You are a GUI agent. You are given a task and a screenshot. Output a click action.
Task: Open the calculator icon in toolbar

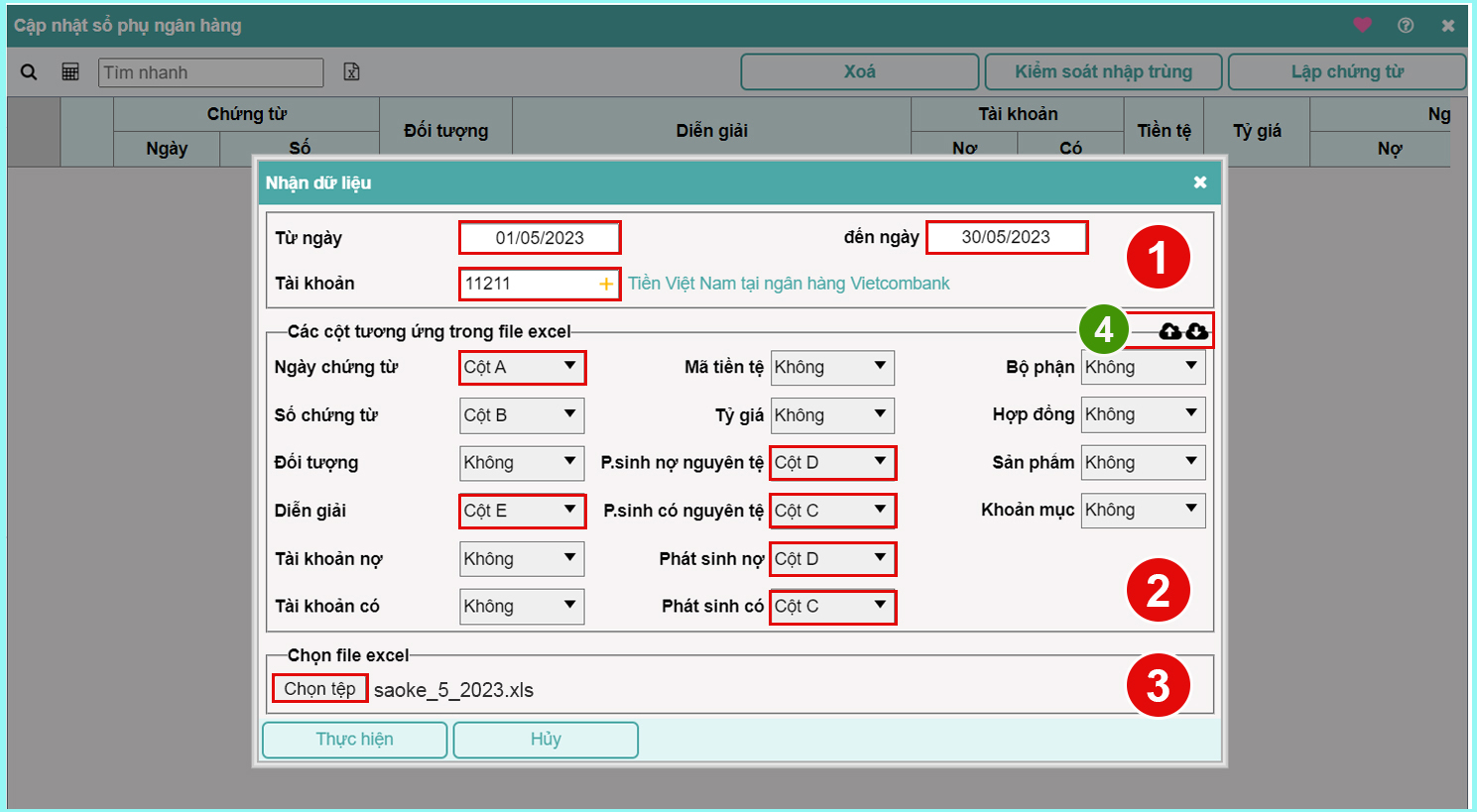[x=70, y=72]
